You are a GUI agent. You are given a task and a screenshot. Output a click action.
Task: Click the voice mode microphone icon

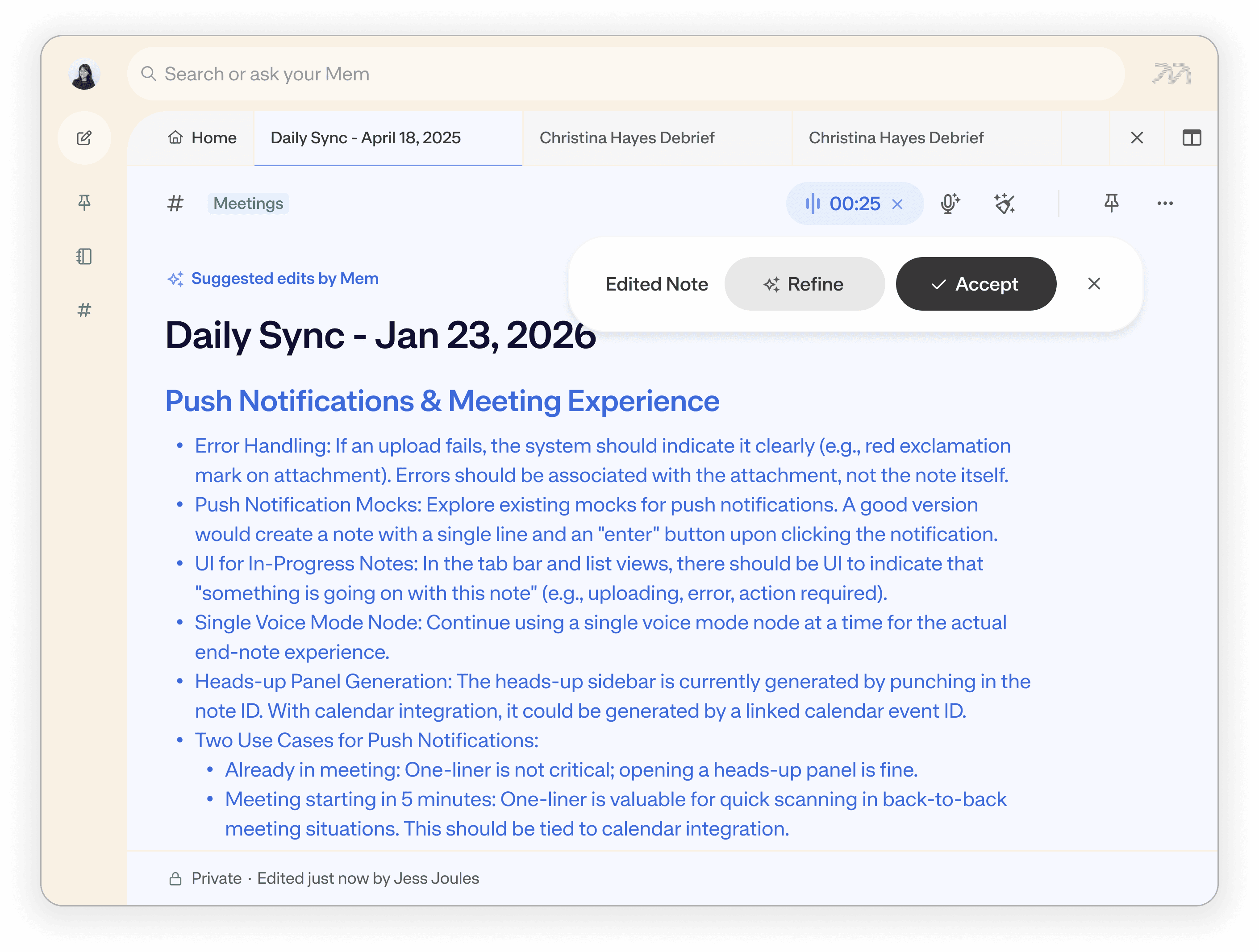[x=949, y=203]
